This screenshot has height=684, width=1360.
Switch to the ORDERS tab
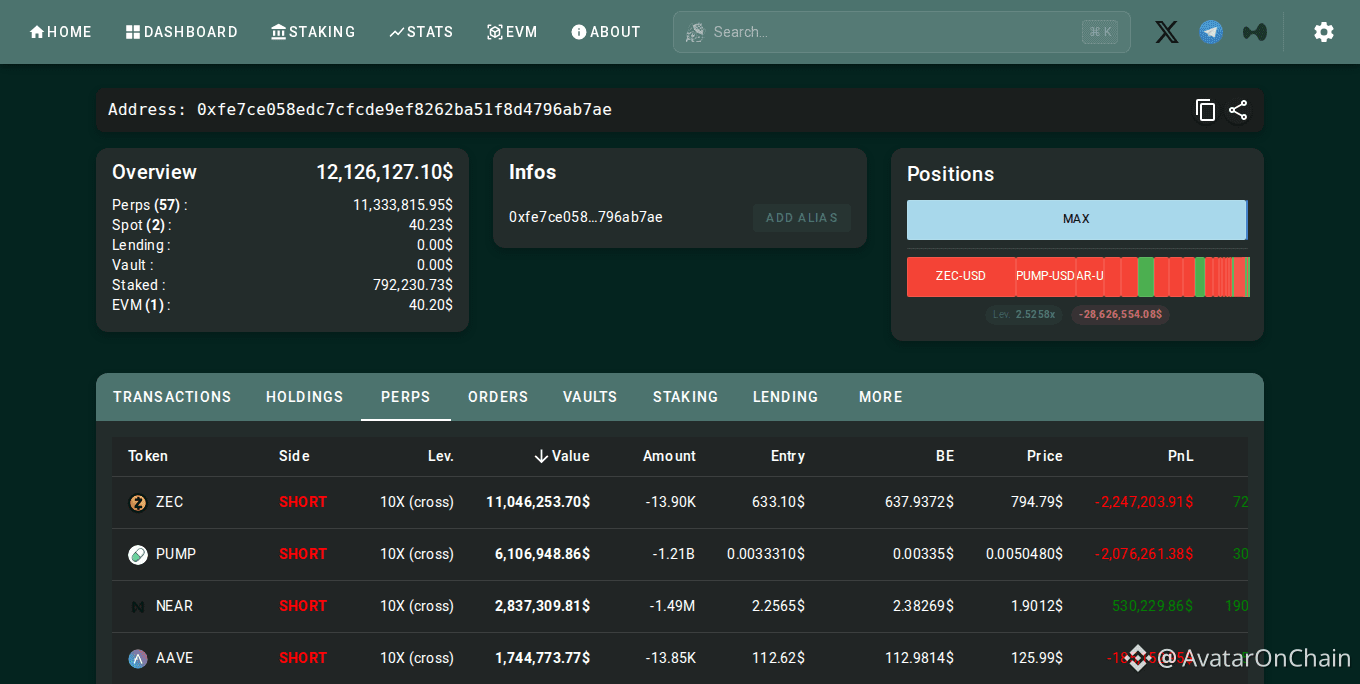498,397
